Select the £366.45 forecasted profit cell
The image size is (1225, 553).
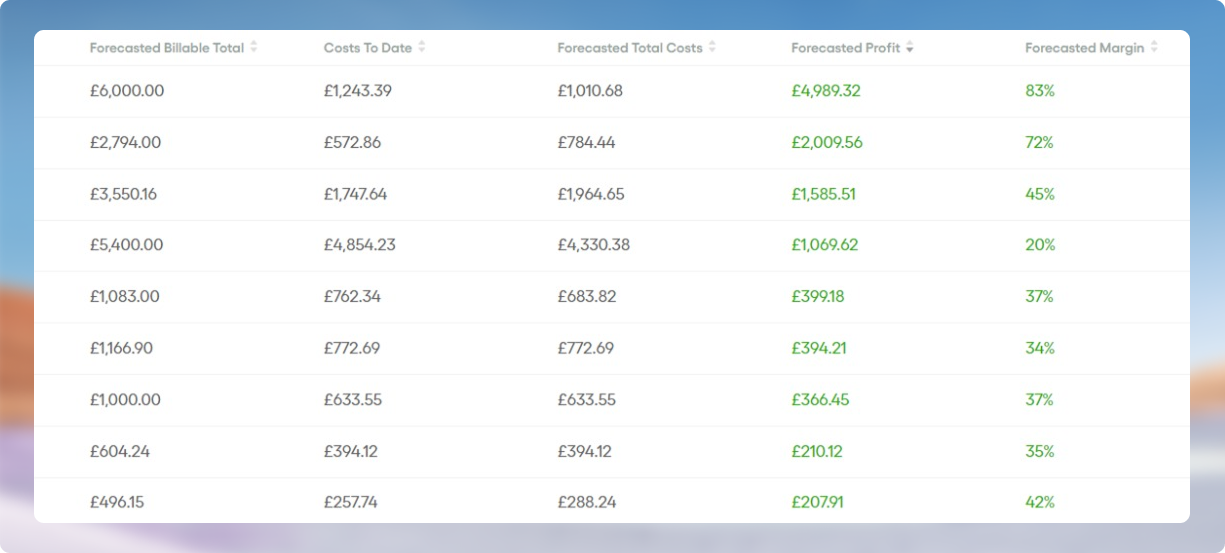coord(820,400)
